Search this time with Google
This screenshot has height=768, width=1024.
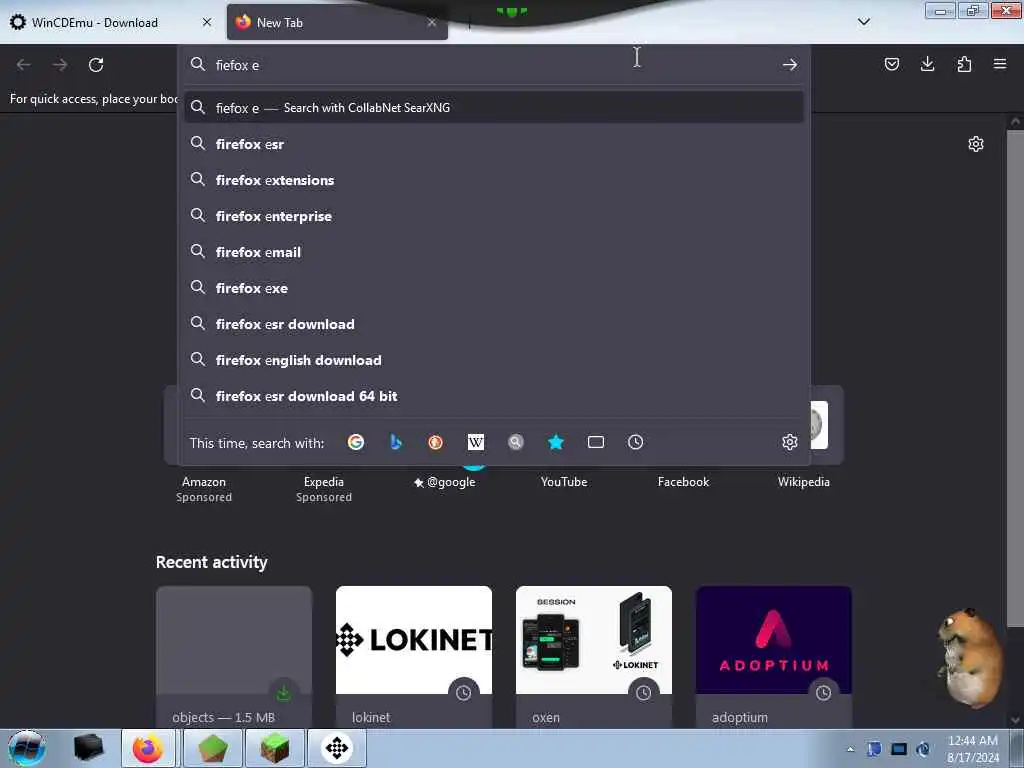tap(356, 442)
